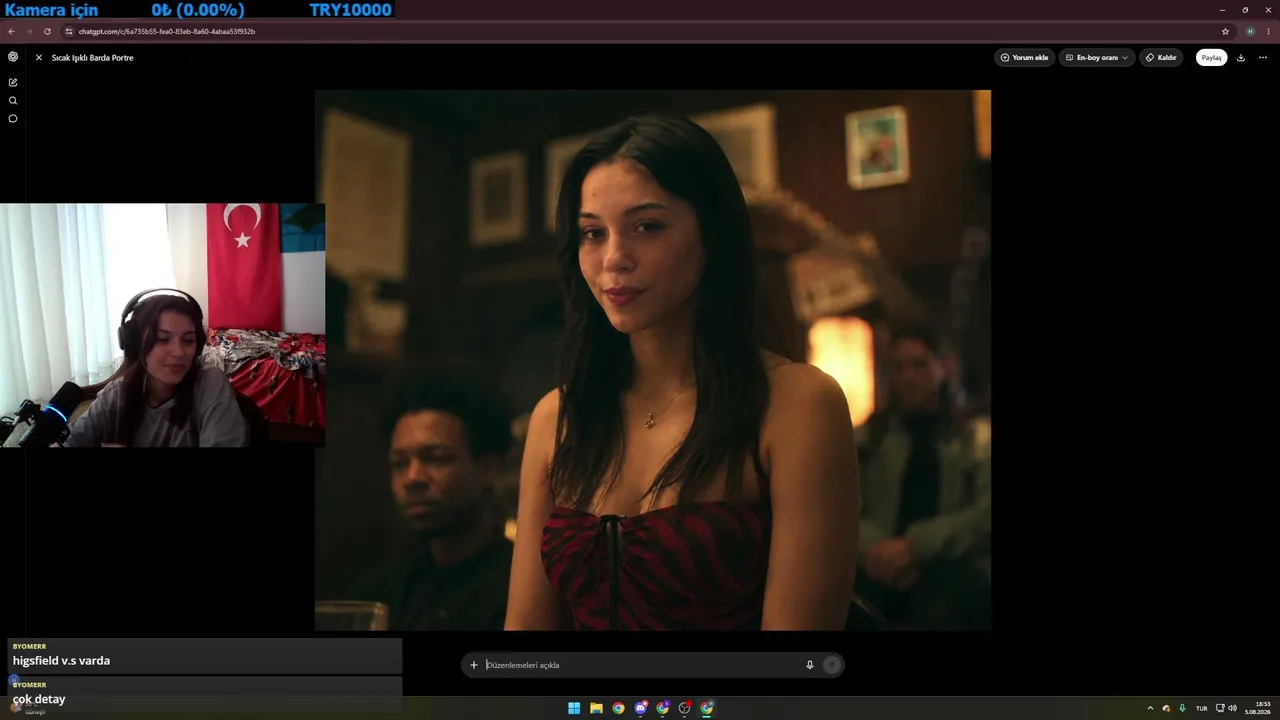Download the image with the download icon
The width and height of the screenshot is (1280, 720).
(x=1241, y=58)
